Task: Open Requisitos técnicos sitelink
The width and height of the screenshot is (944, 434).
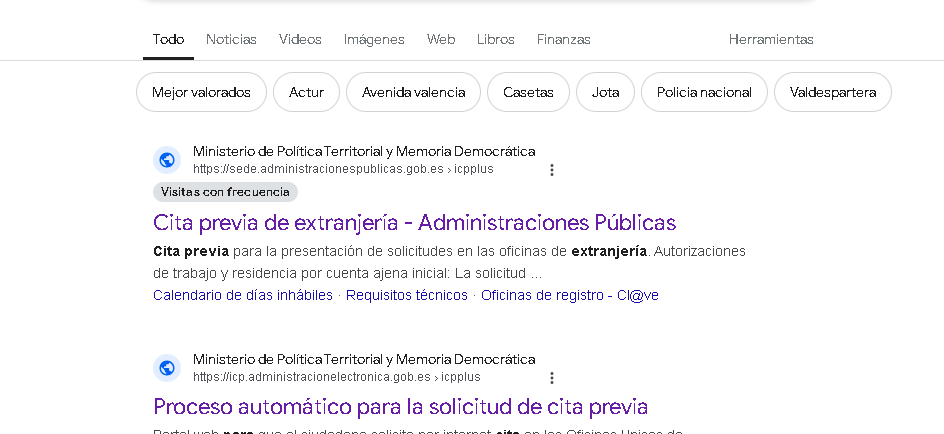Action: 406,296
